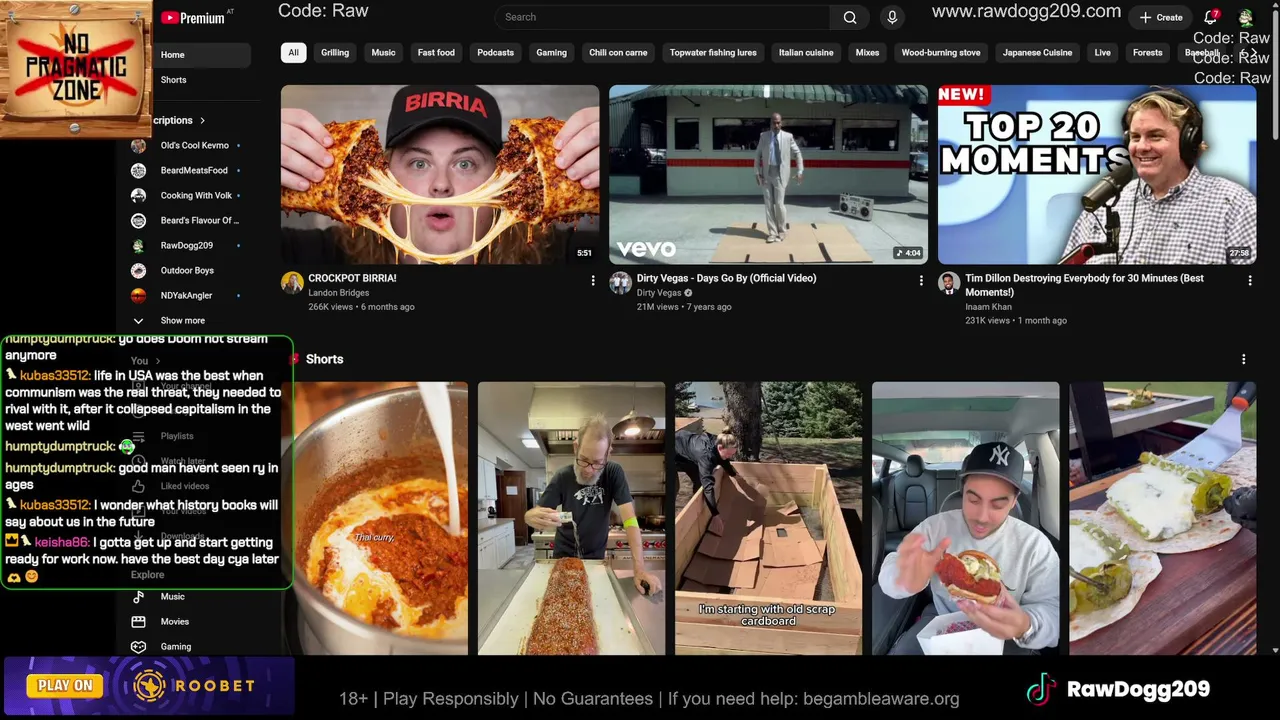Open the account avatar menu

(x=1246, y=18)
